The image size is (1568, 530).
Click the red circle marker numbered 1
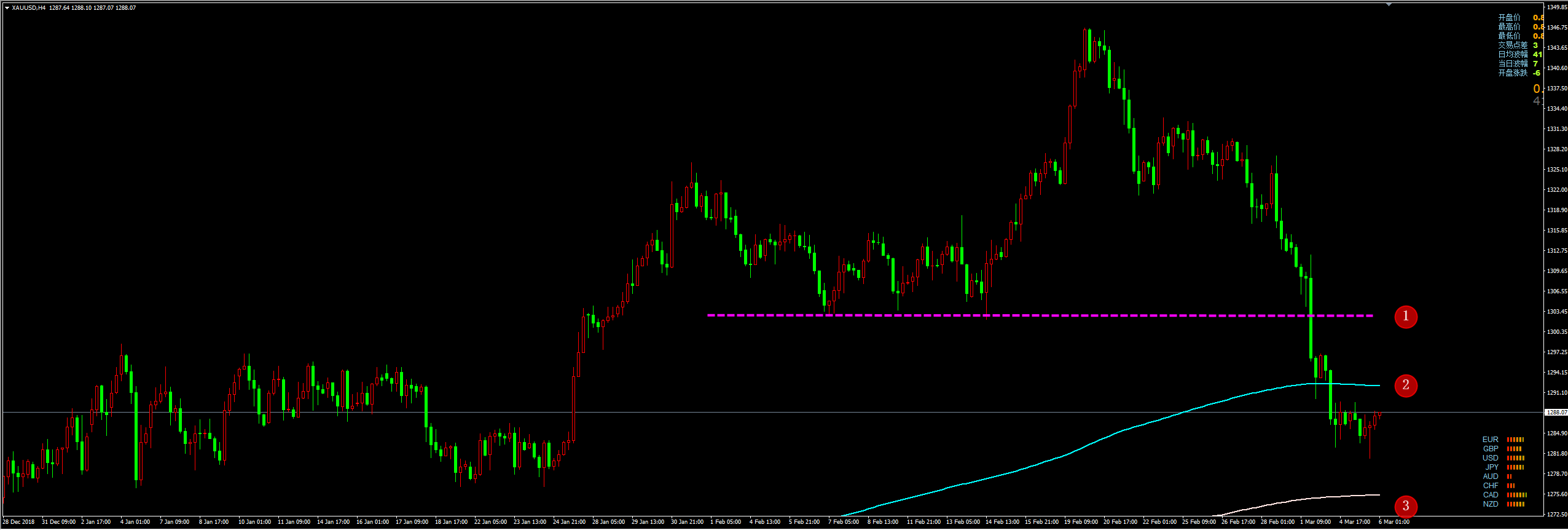click(x=1406, y=317)
